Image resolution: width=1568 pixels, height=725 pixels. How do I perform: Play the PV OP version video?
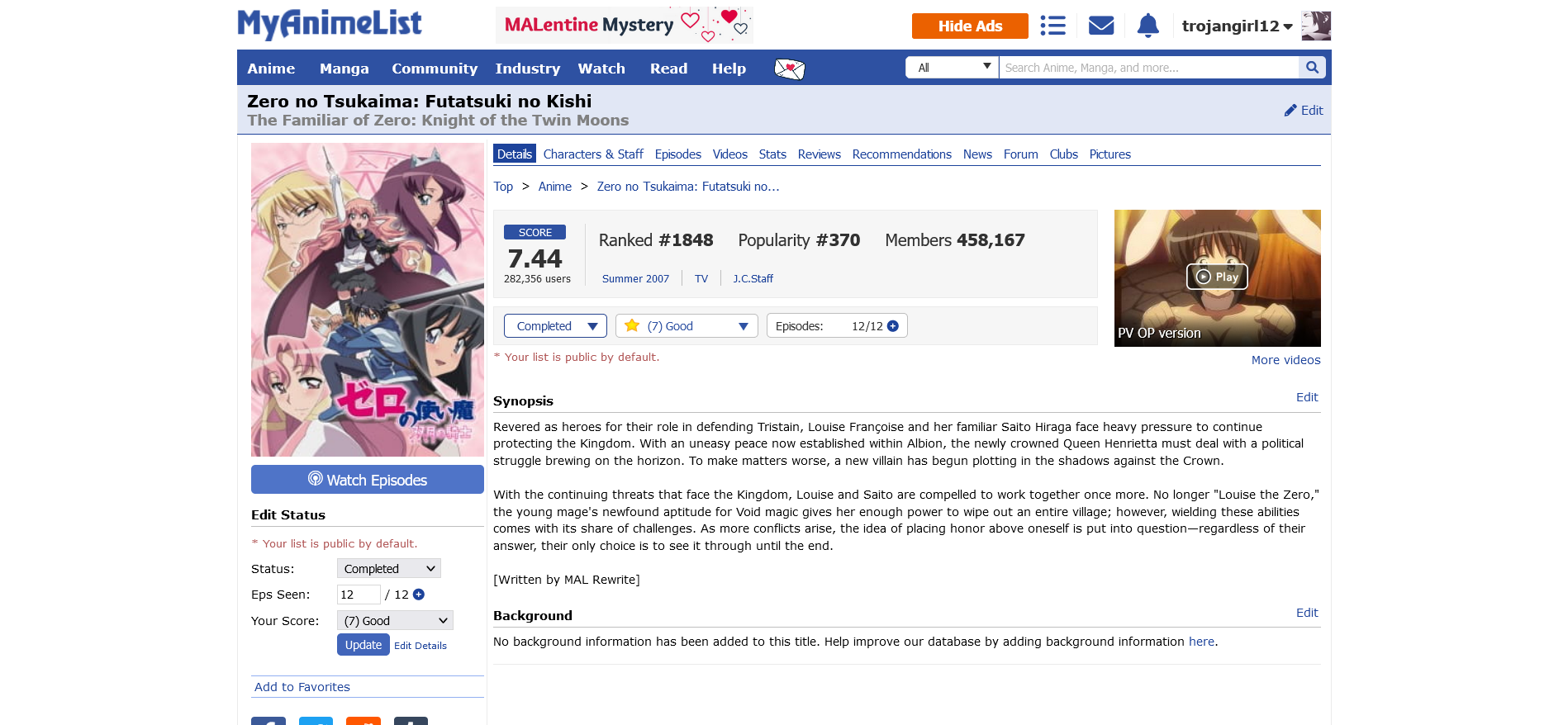pos(1217,277)
